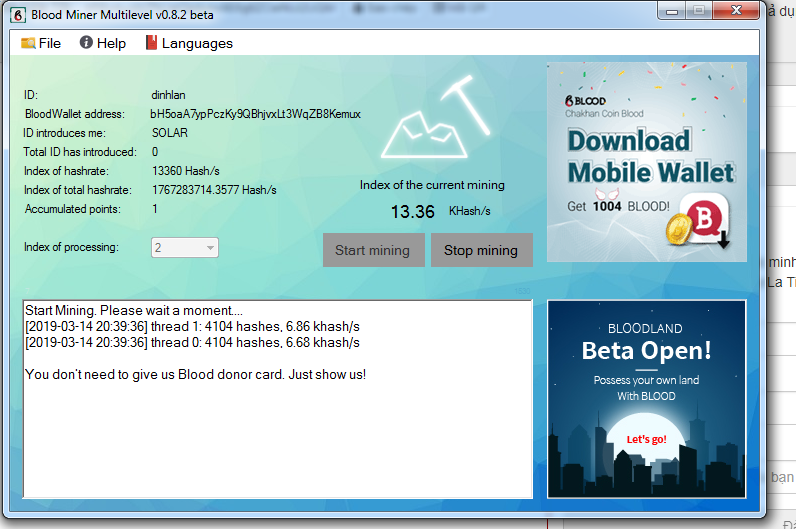Viewport: 796px width, 529px height.
Task: Click the File folder icon
Action: [x=28, y=43]
